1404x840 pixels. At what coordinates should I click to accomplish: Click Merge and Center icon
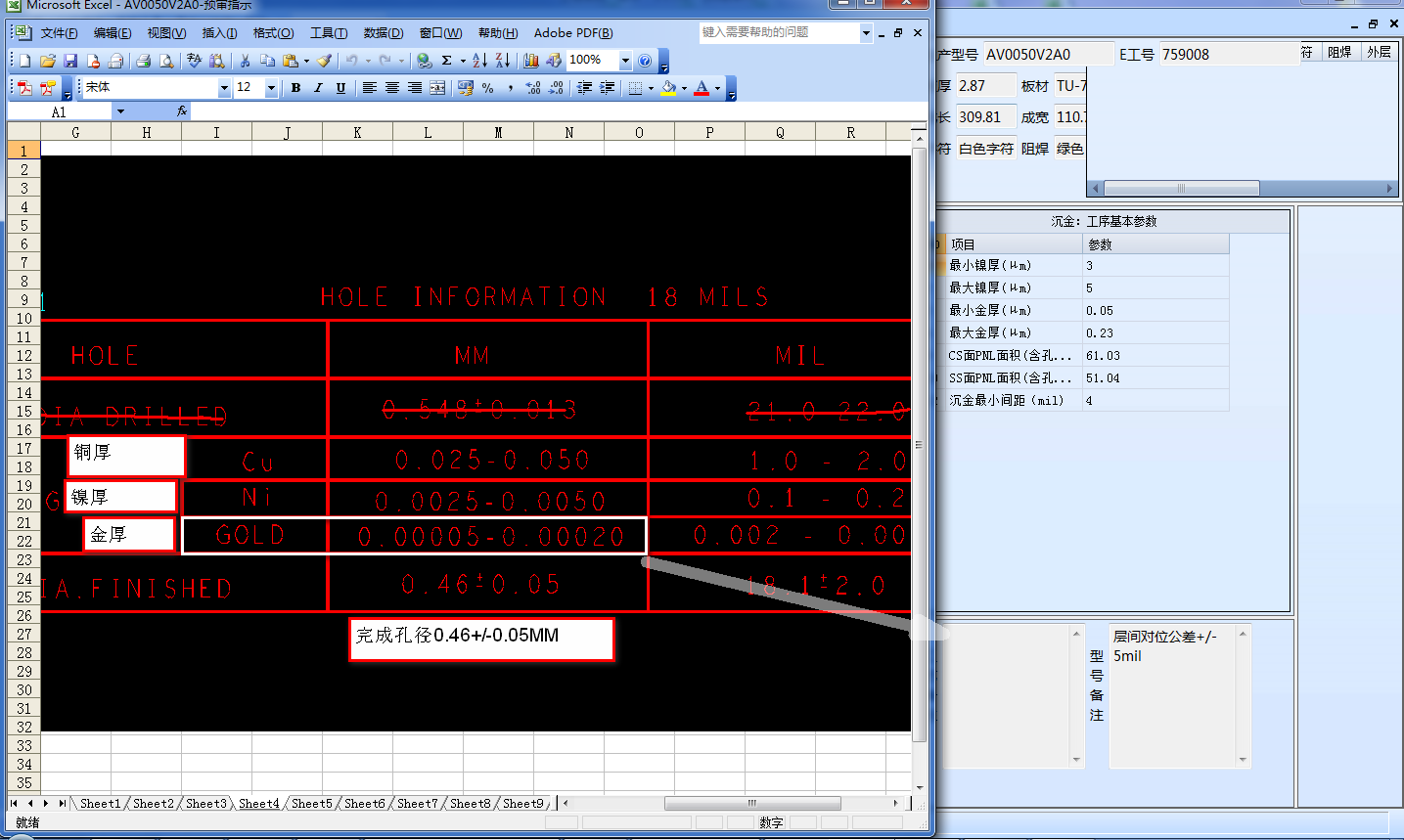coord(437,88)
